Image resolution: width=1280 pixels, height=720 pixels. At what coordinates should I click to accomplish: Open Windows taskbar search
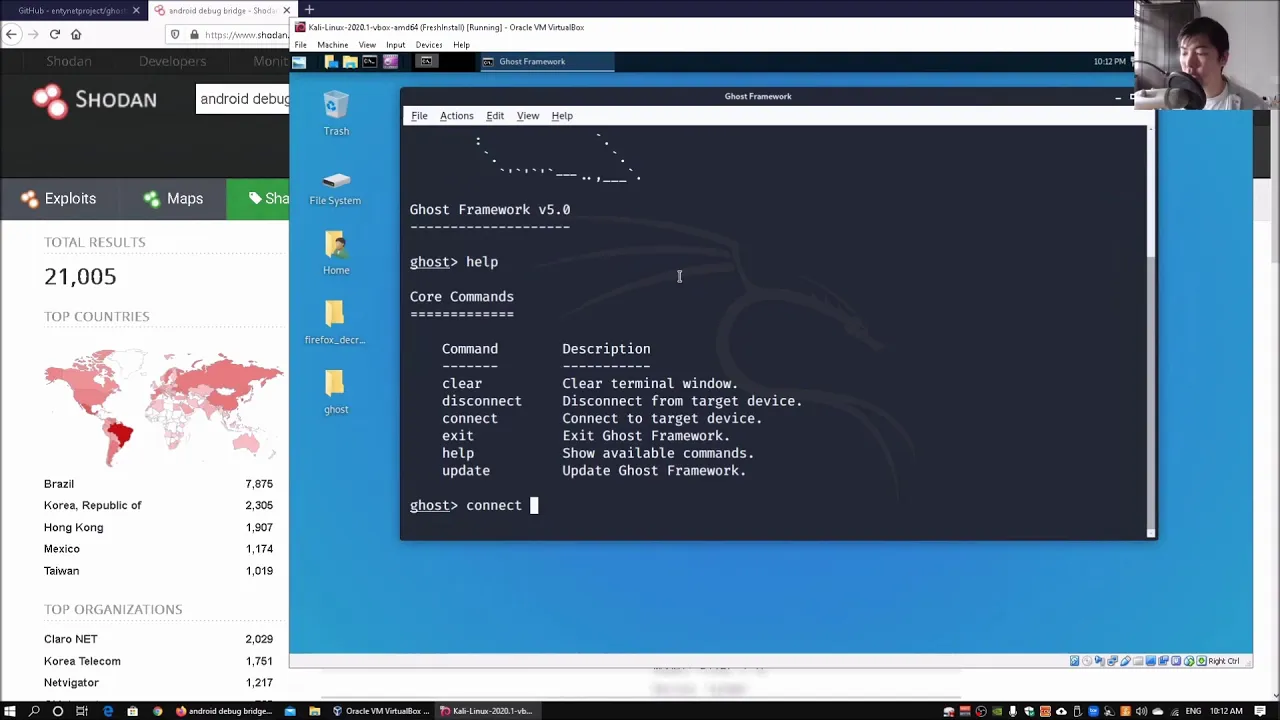pos(34,711)
